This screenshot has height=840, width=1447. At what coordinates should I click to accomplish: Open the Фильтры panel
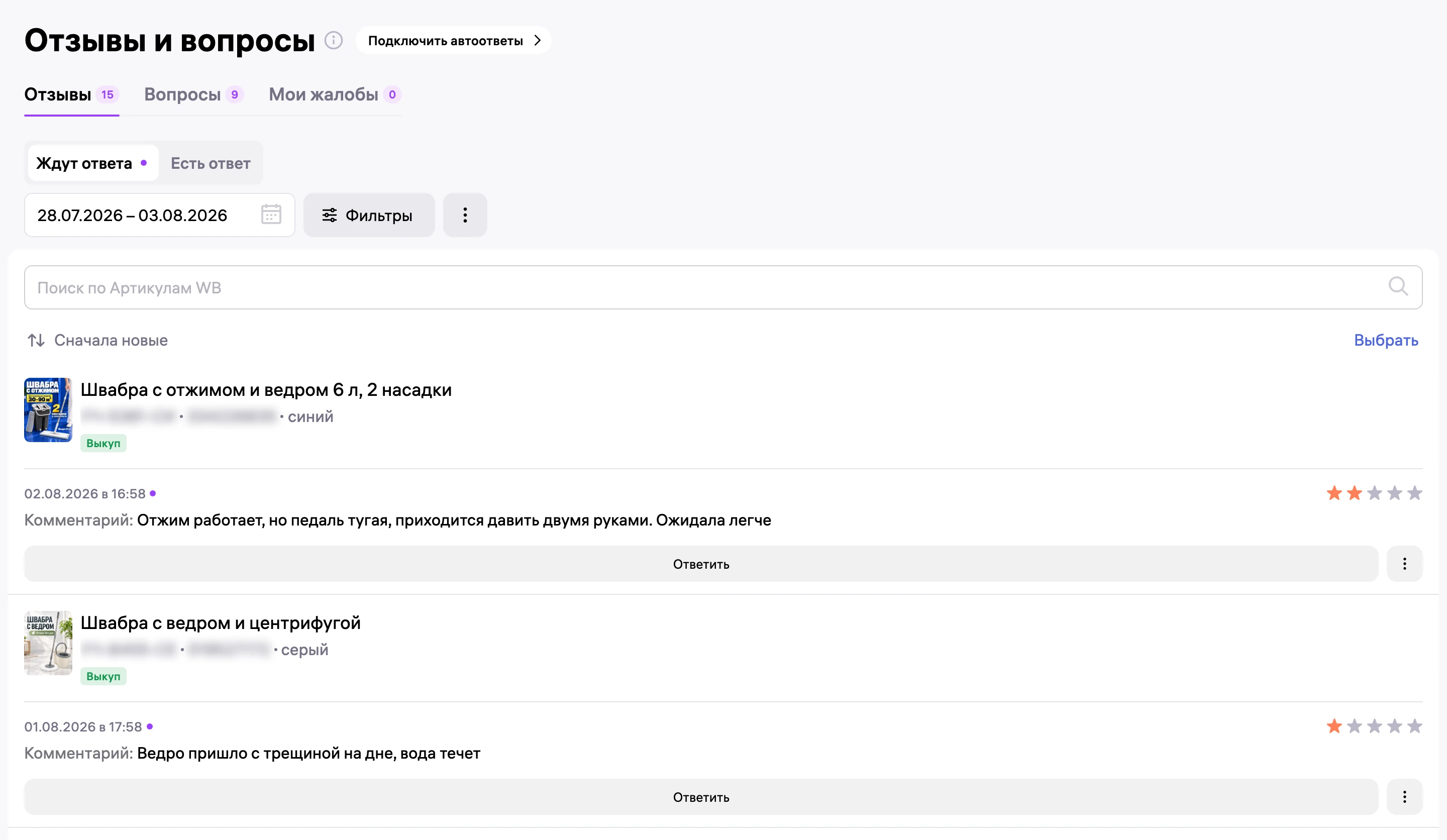369,215
